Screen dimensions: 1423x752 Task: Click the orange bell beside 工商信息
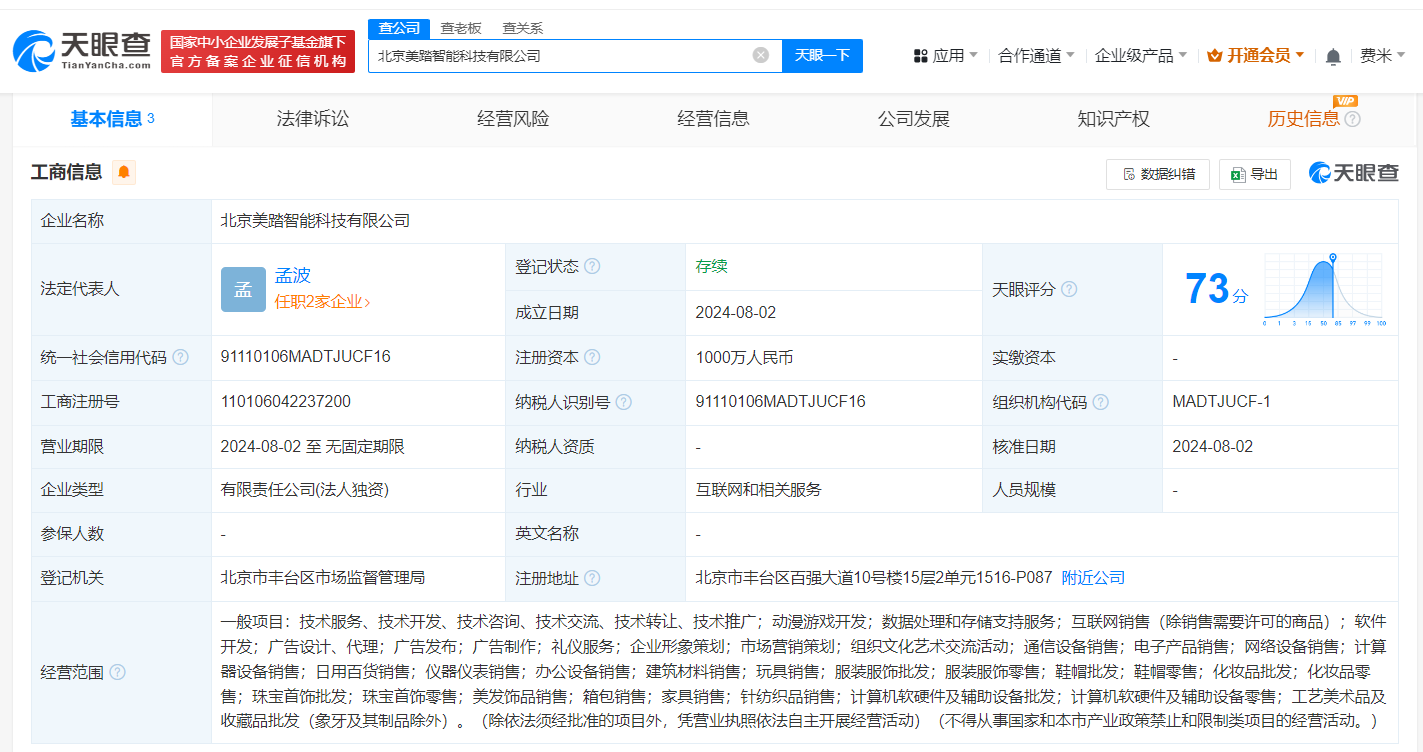pos(124,171)
